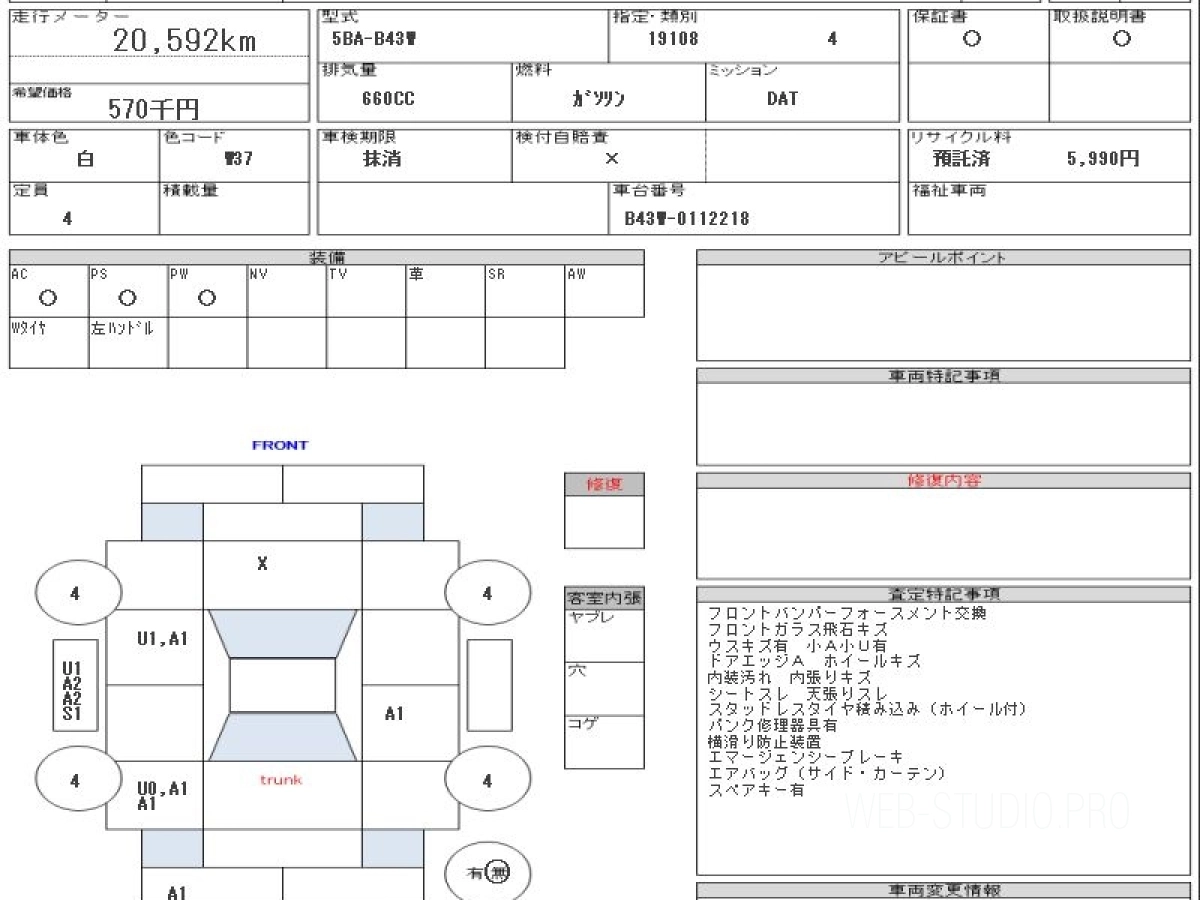Click the X mark on the hood

point(262,565)
